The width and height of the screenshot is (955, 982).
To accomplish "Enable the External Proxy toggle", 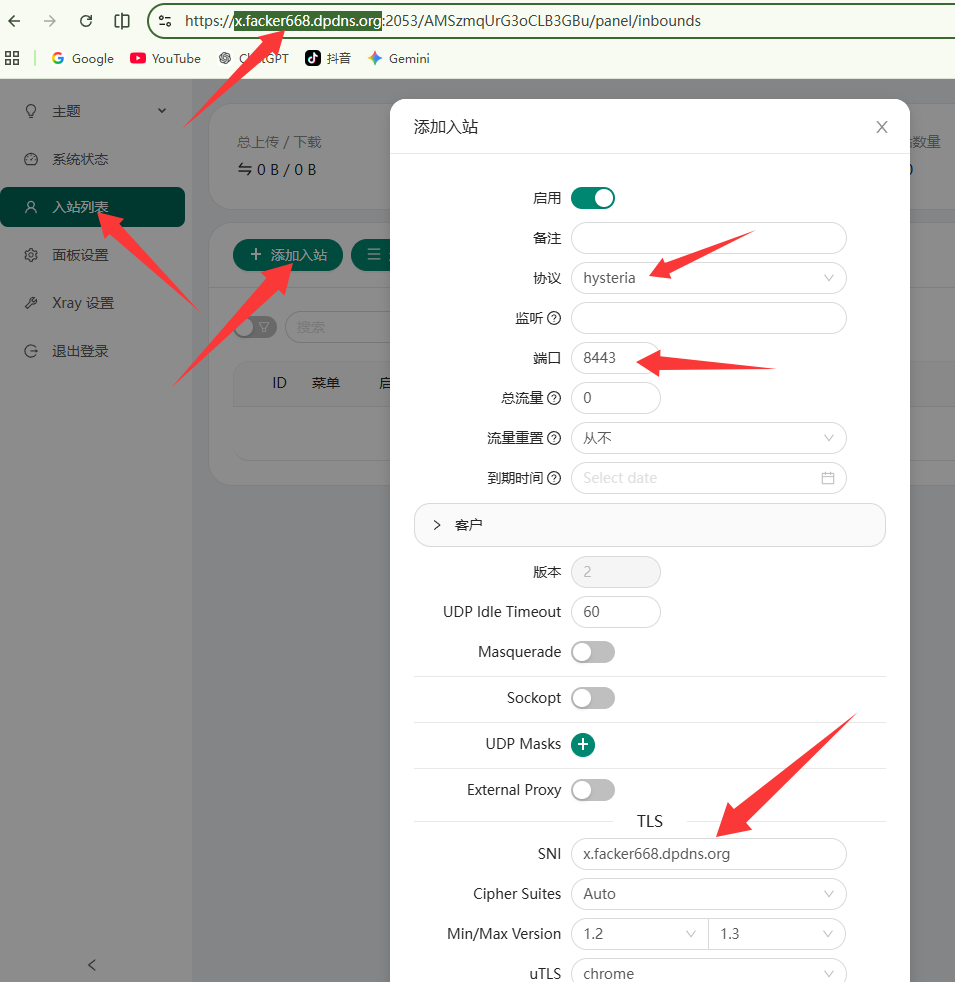I will click(592, 789).
